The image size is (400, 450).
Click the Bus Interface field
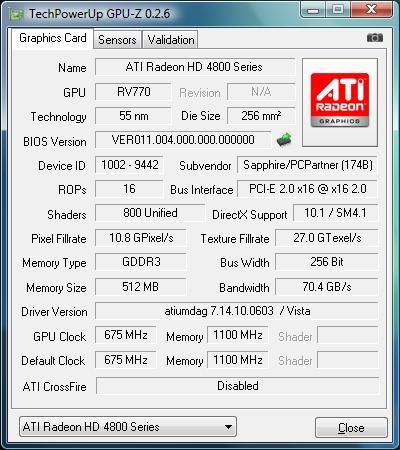[307, 189]
